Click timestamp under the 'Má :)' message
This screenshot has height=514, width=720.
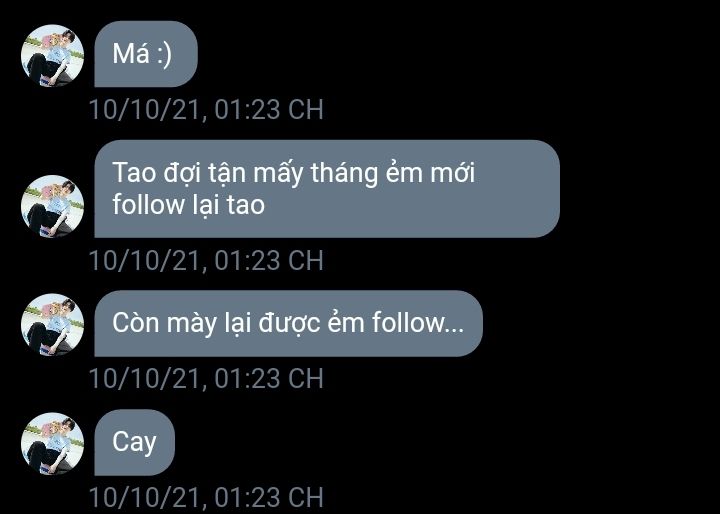coord(206,109)
